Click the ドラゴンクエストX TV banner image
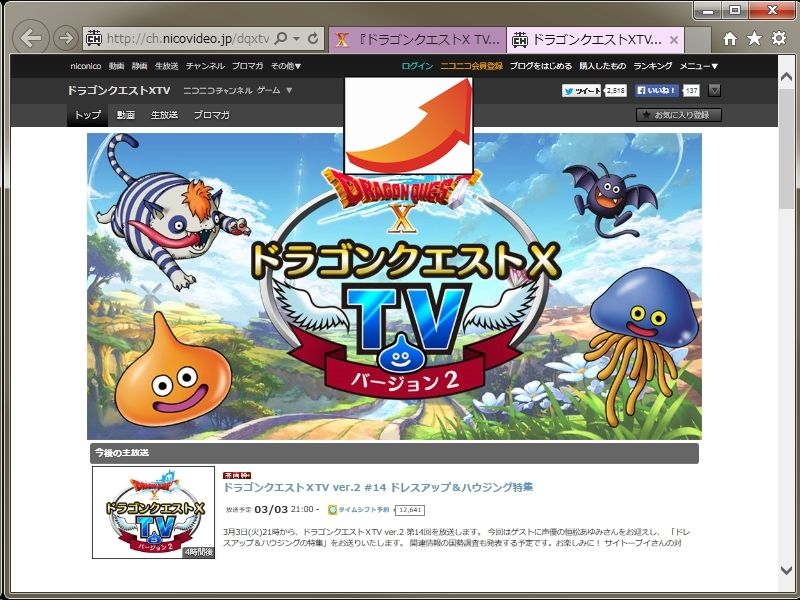The image size is (800, 600). pos(394,286)
